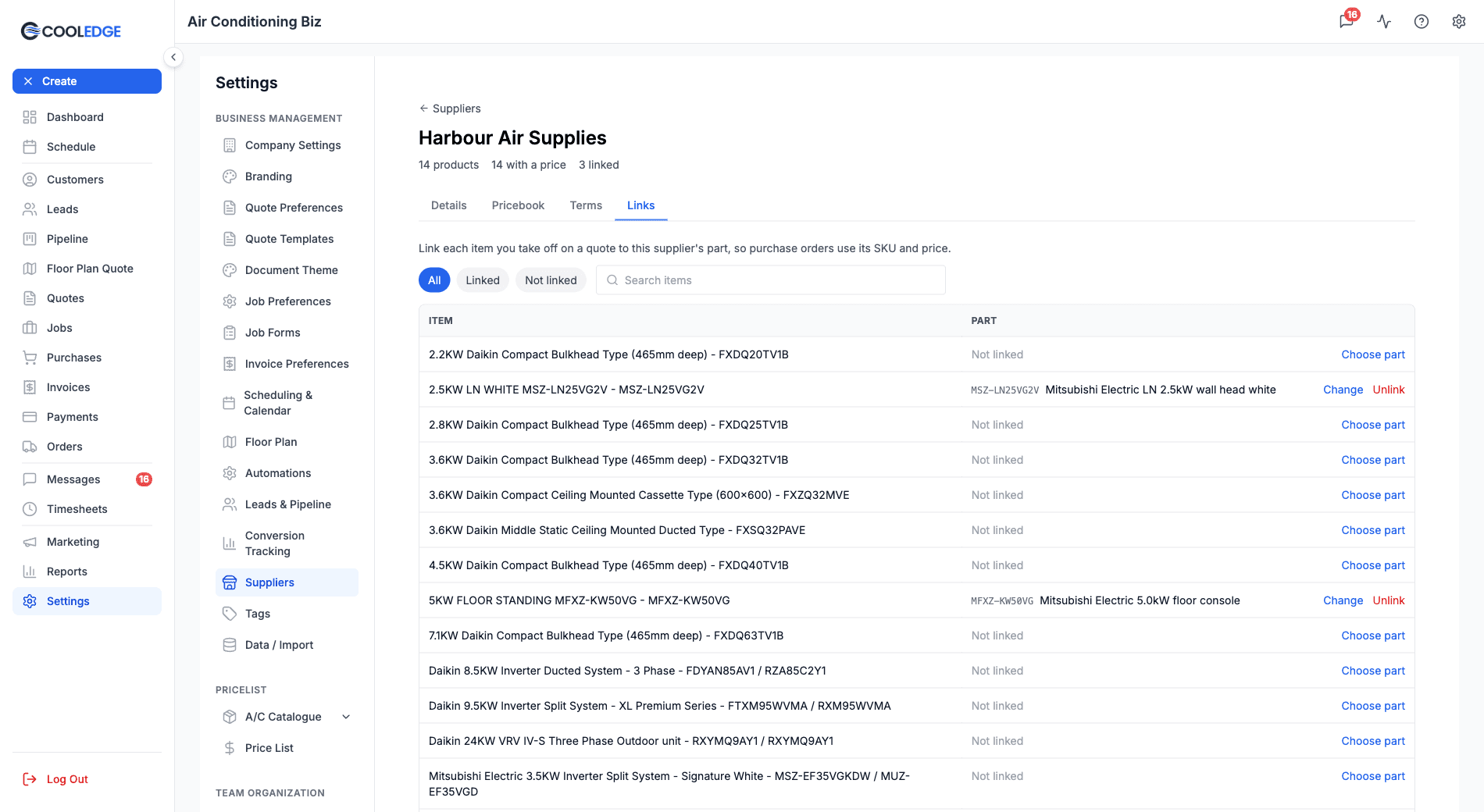
Task: Open Settings in main sidebar
Action: coord(87,601)
